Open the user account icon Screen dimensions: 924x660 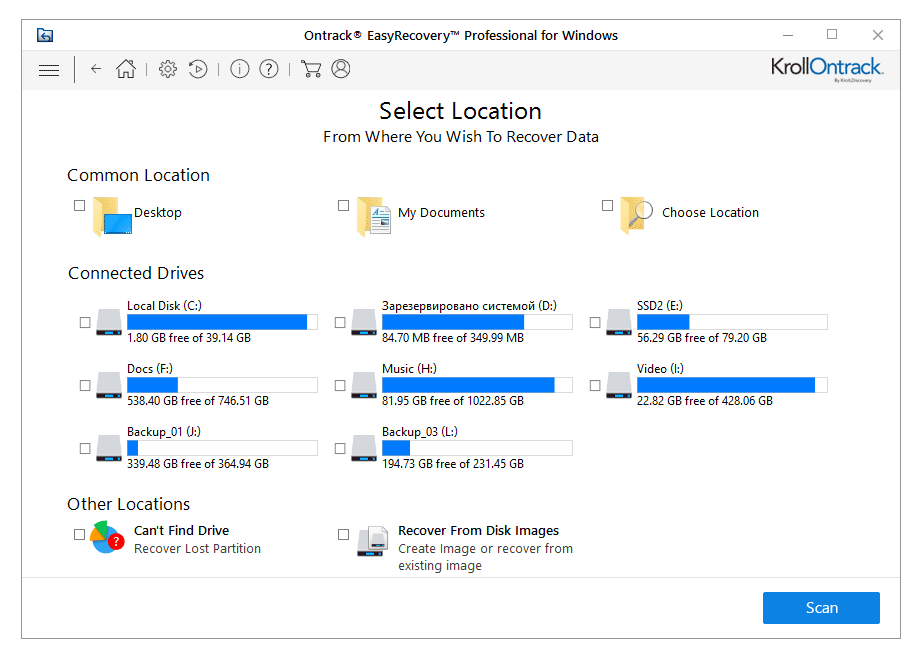pos(341,69)
